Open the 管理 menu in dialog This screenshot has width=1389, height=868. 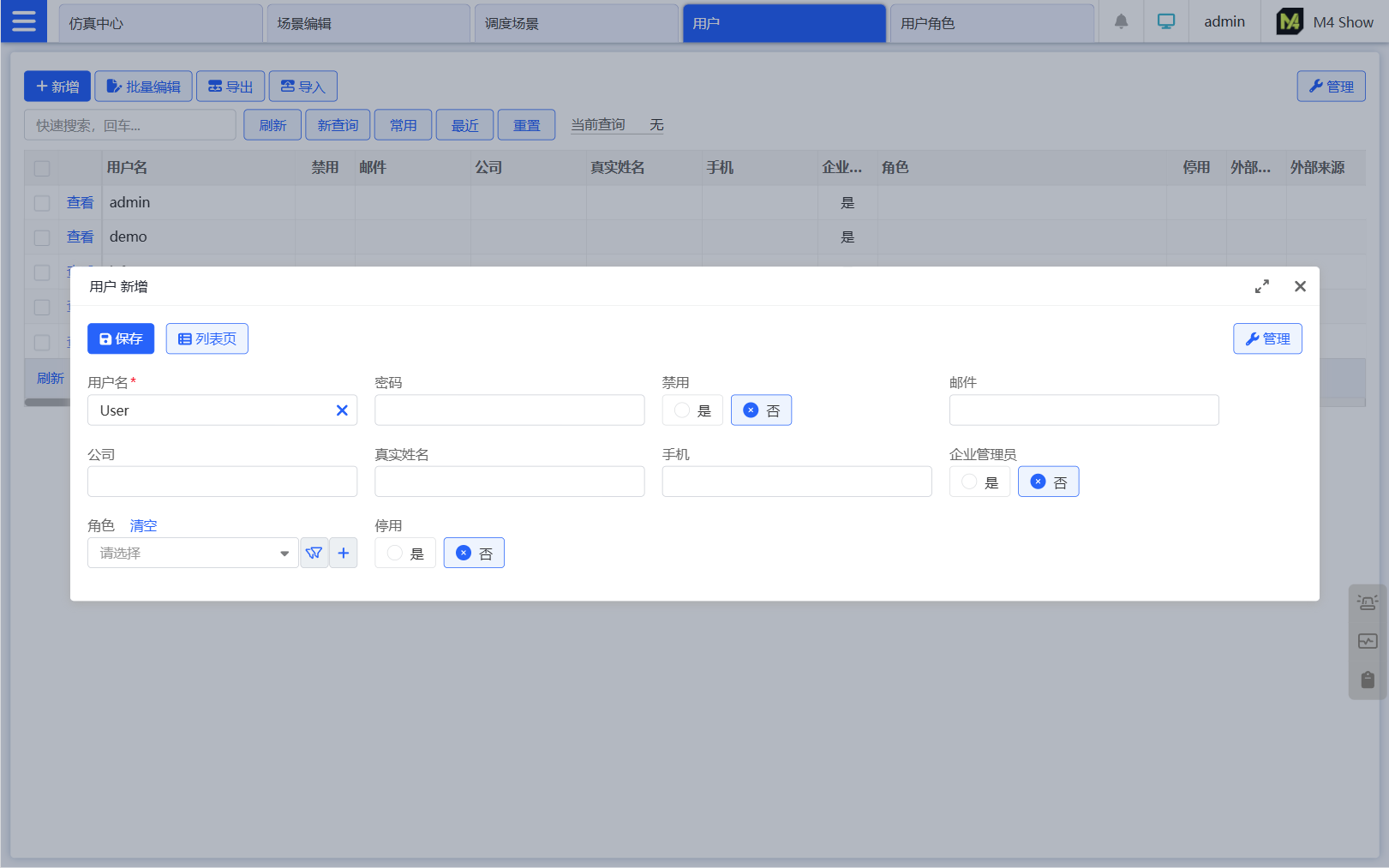(1267, 338)
